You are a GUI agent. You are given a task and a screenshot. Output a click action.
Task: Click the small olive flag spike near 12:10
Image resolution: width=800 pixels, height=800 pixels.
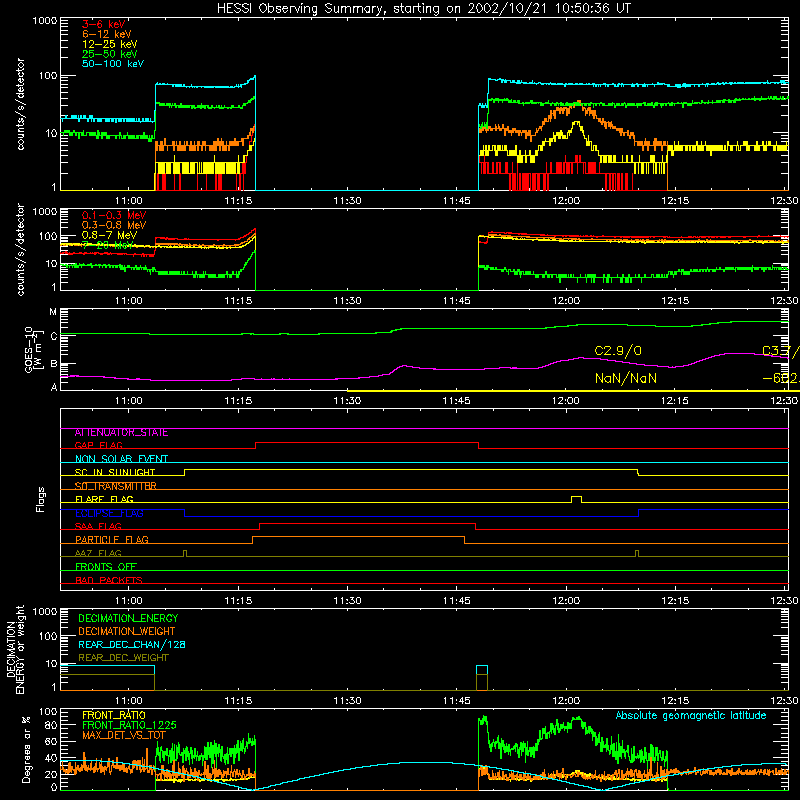[637, 553]
